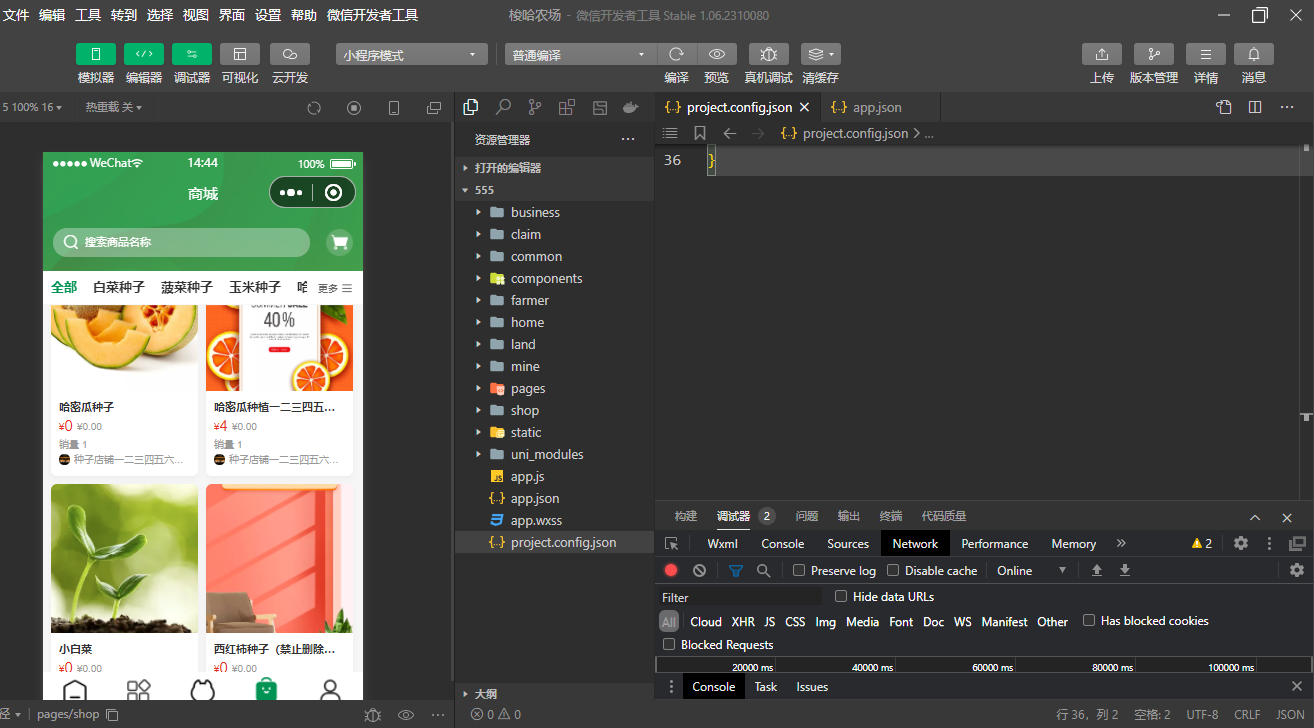Open version management icon
The width and height of the screenshot is (1314, 728).
pos(1154,54)
